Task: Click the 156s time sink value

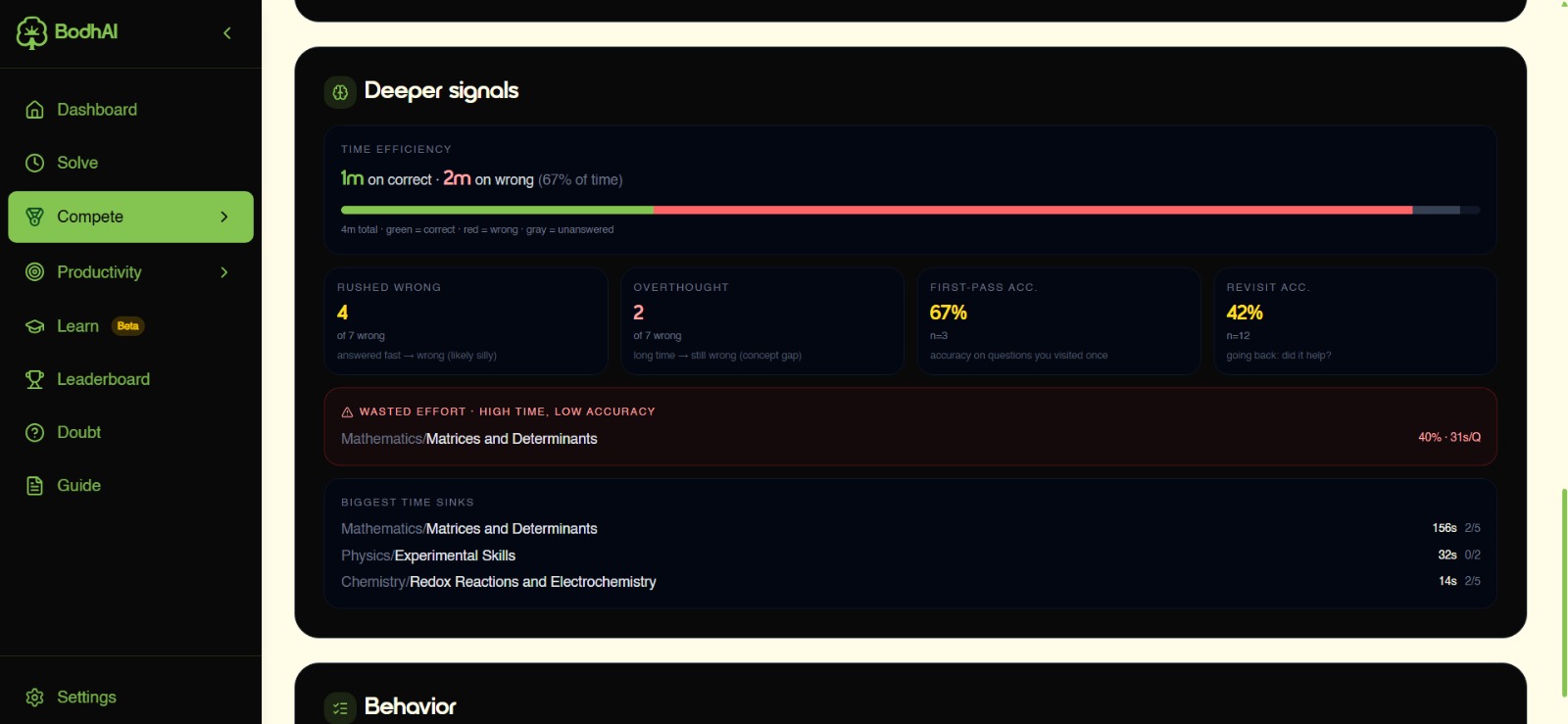Action: click(x=1445, y=528)
